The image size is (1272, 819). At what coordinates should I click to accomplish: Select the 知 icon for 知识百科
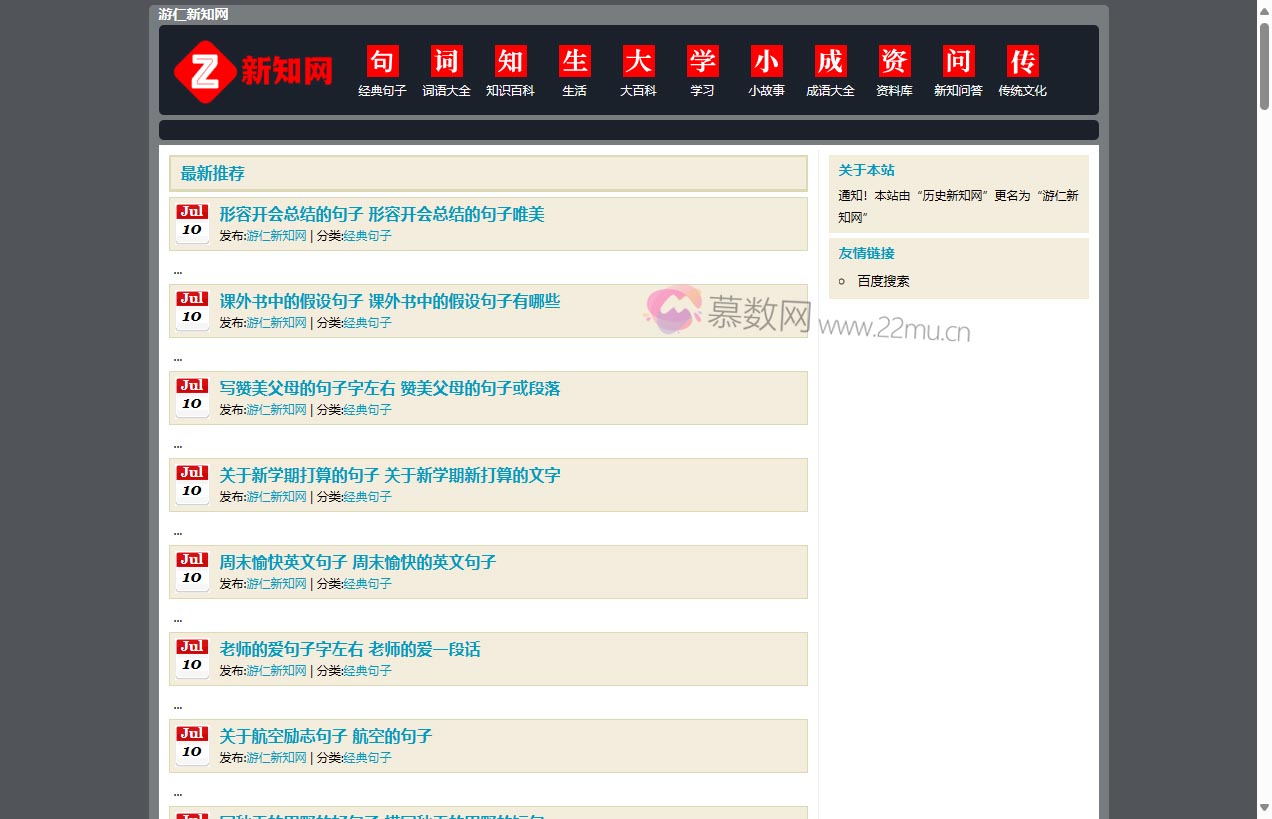tap(511, 61)
